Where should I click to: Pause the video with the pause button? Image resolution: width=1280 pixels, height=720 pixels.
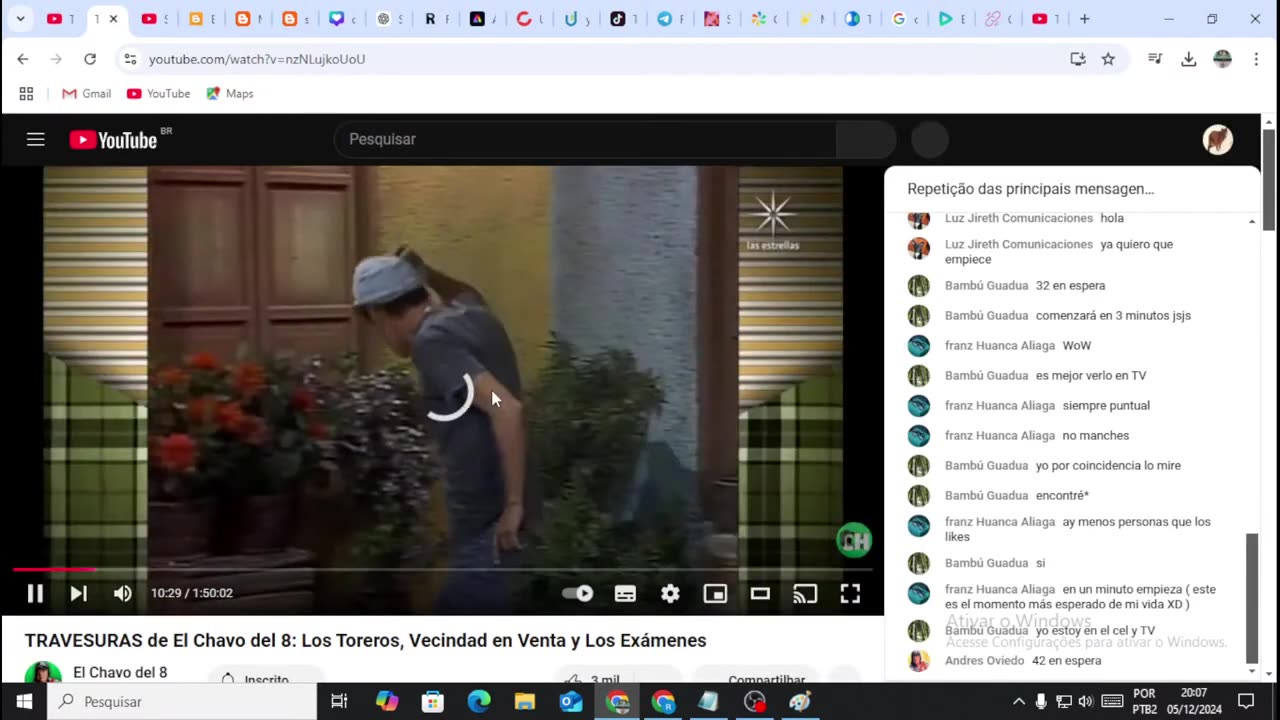click(x=35, y=593)
